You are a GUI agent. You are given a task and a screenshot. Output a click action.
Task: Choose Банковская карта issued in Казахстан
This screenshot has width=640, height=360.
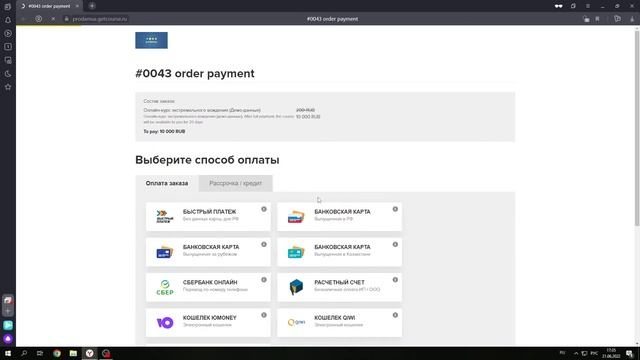(339, 252)
